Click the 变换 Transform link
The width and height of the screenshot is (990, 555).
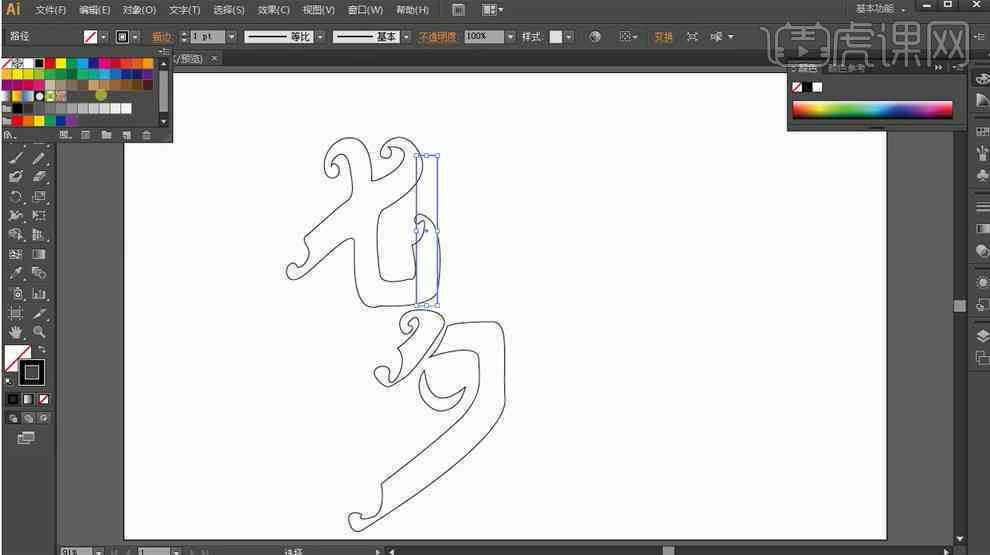pos(663,37)
